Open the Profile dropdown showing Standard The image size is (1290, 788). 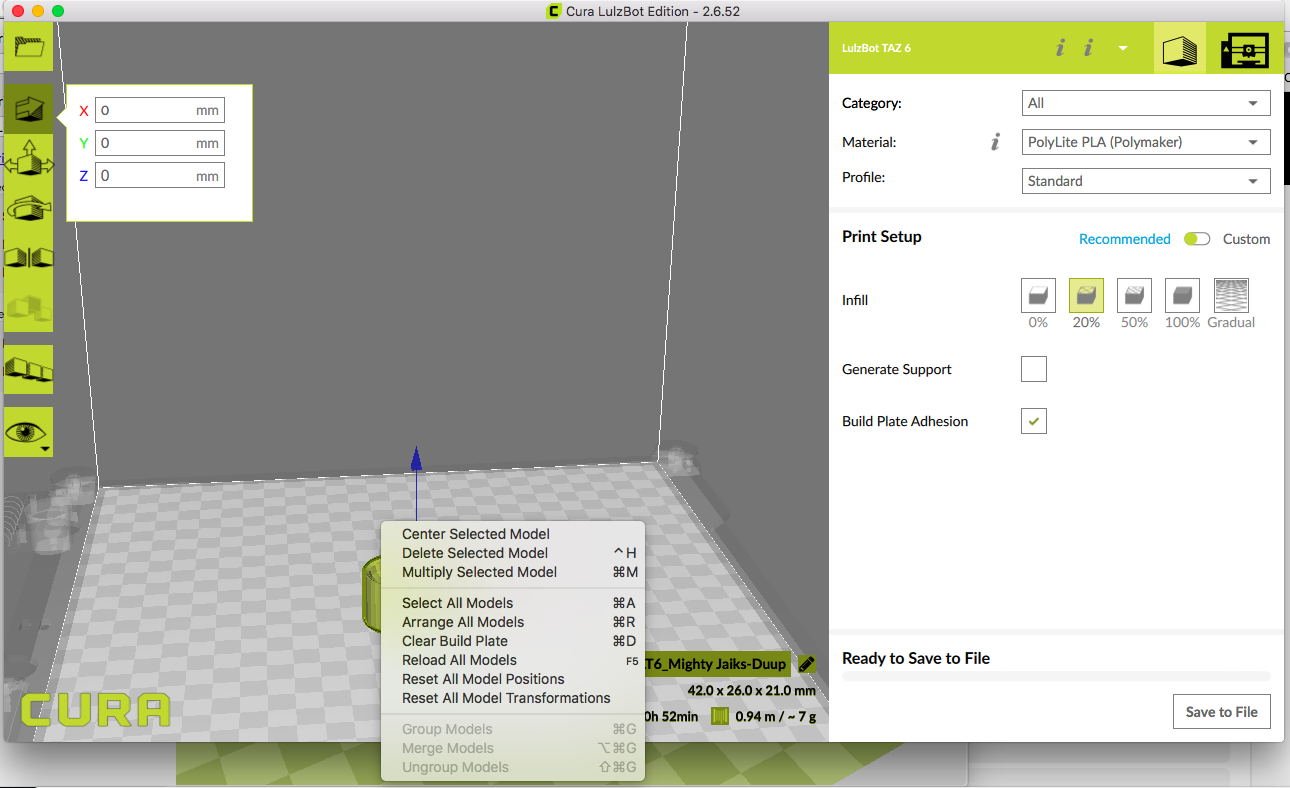tap(1147, 181)
